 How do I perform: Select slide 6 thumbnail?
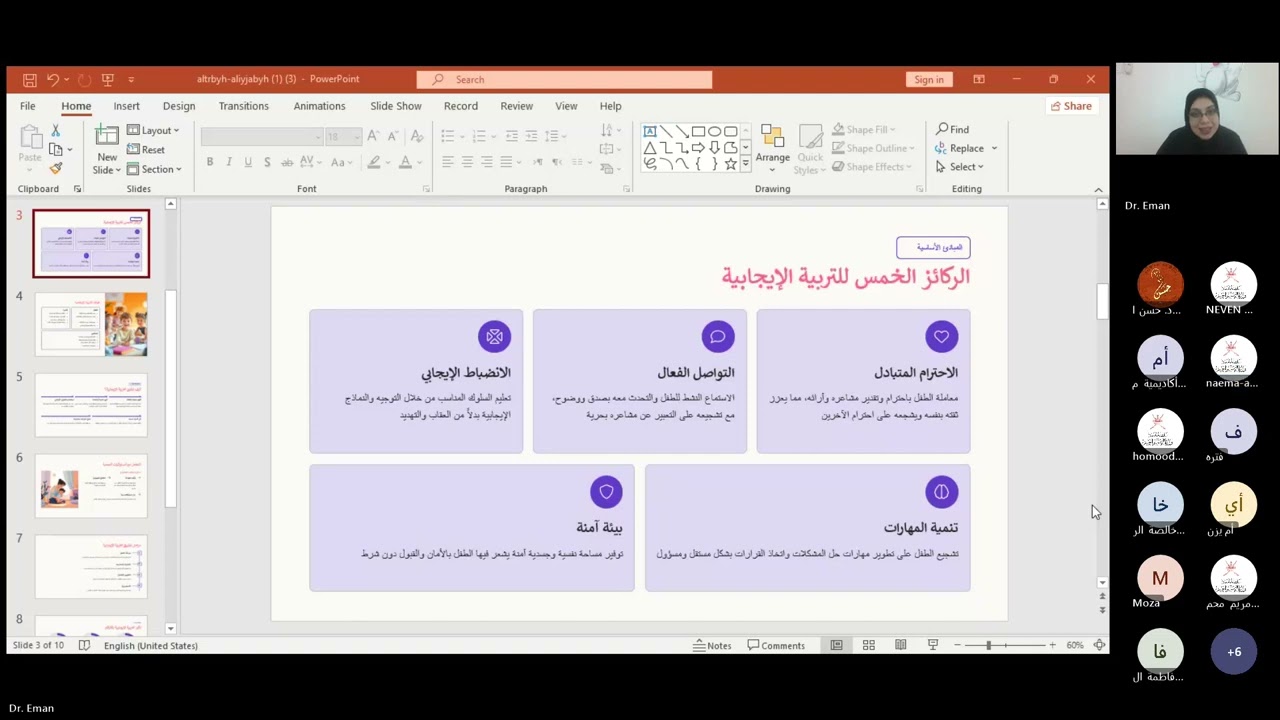click(91, 486)
